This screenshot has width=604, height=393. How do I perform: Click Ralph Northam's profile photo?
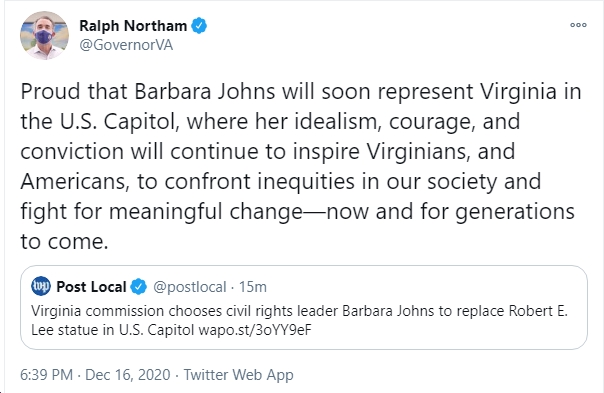[44, 35]
